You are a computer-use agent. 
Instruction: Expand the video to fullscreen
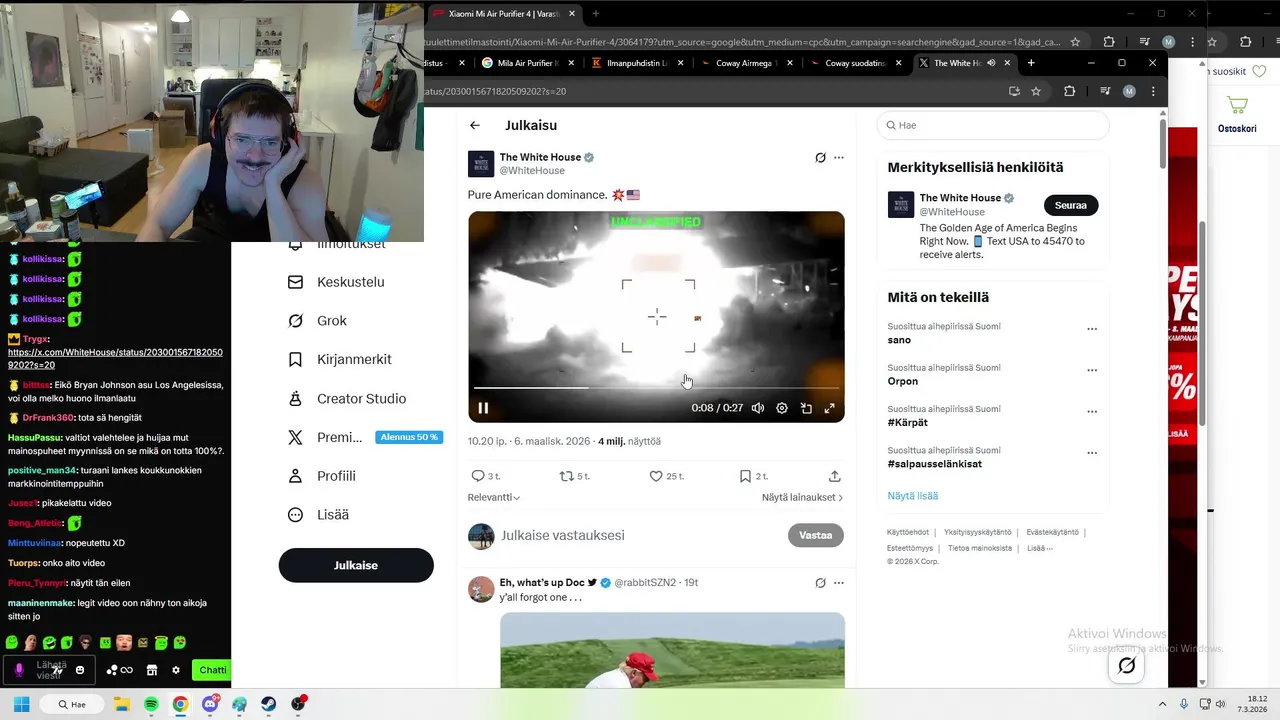(x=830, y=408)
